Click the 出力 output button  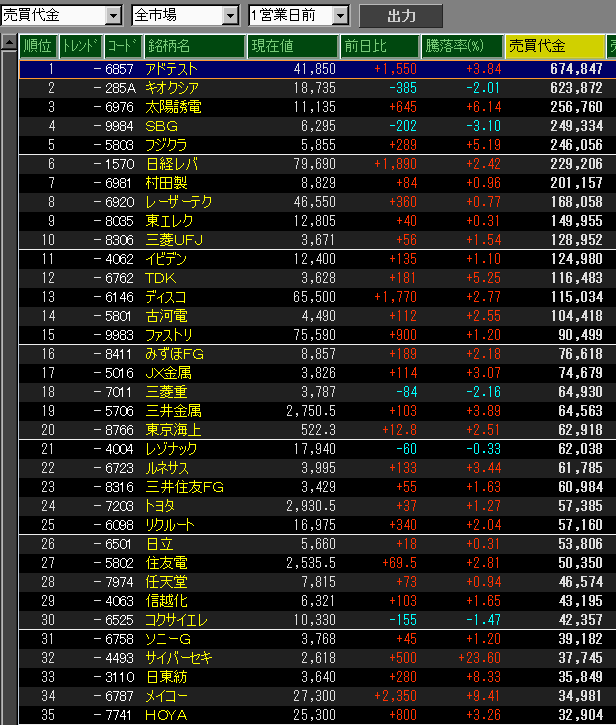(401, 16)
